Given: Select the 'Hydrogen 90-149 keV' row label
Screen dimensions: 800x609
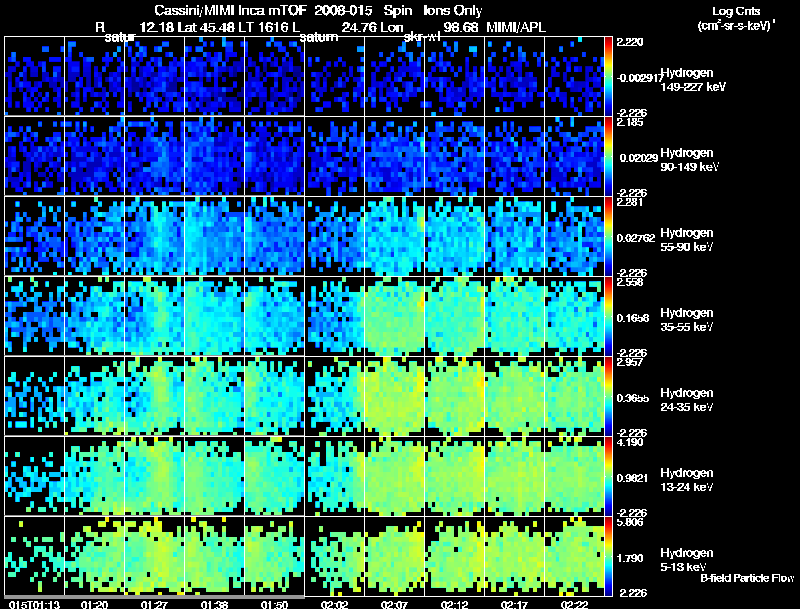Looking at the screenshot, I should (690, 160).
